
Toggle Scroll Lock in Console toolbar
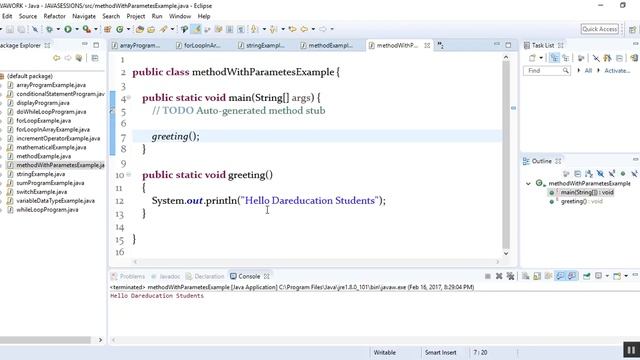point(537,276)
